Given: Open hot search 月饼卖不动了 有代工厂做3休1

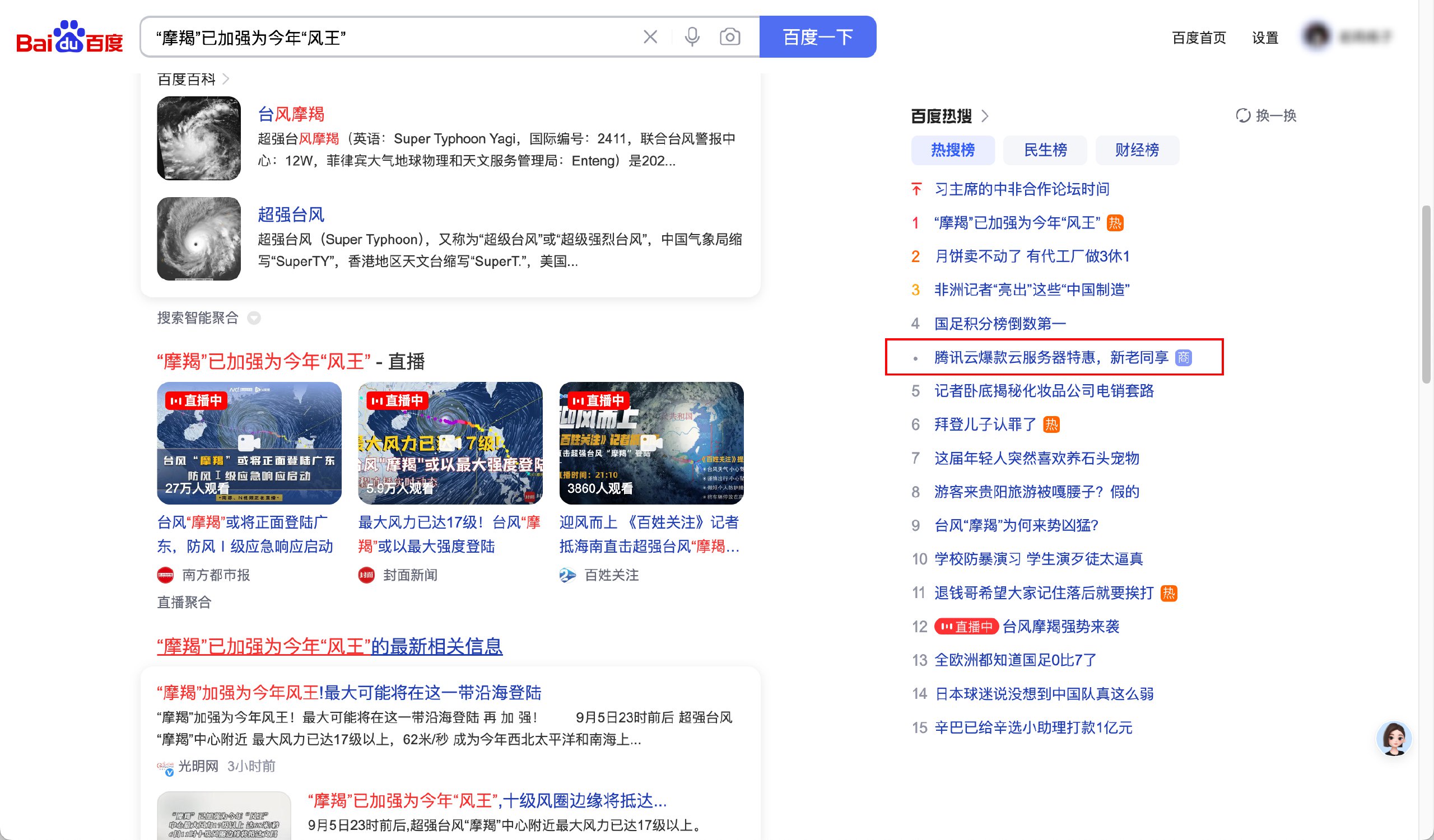Looking at the screenshot, I should tap(1032, 256).
